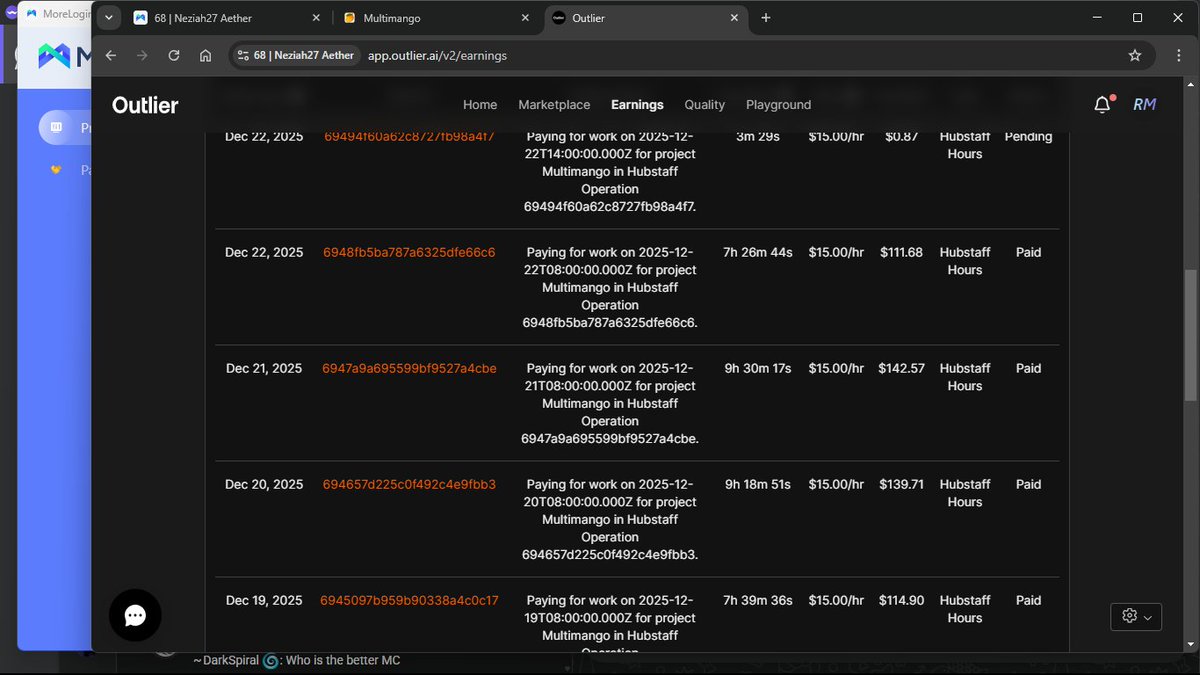
Task: Click the page vertical scrollbar thumb
Action: pos(1190,335)
